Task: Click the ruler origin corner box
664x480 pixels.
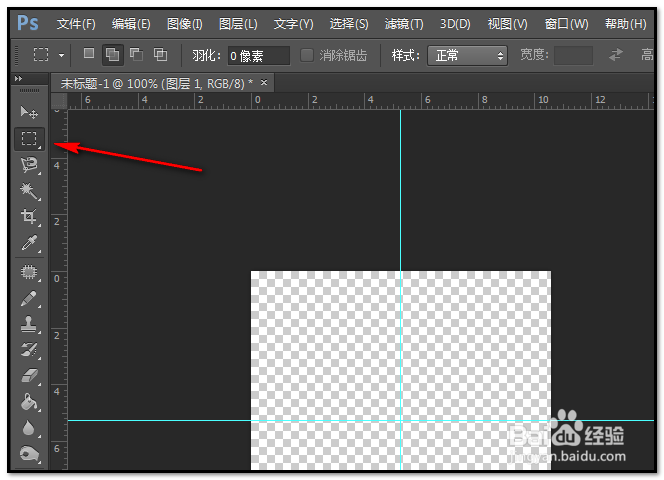Action: pos(59,101)
